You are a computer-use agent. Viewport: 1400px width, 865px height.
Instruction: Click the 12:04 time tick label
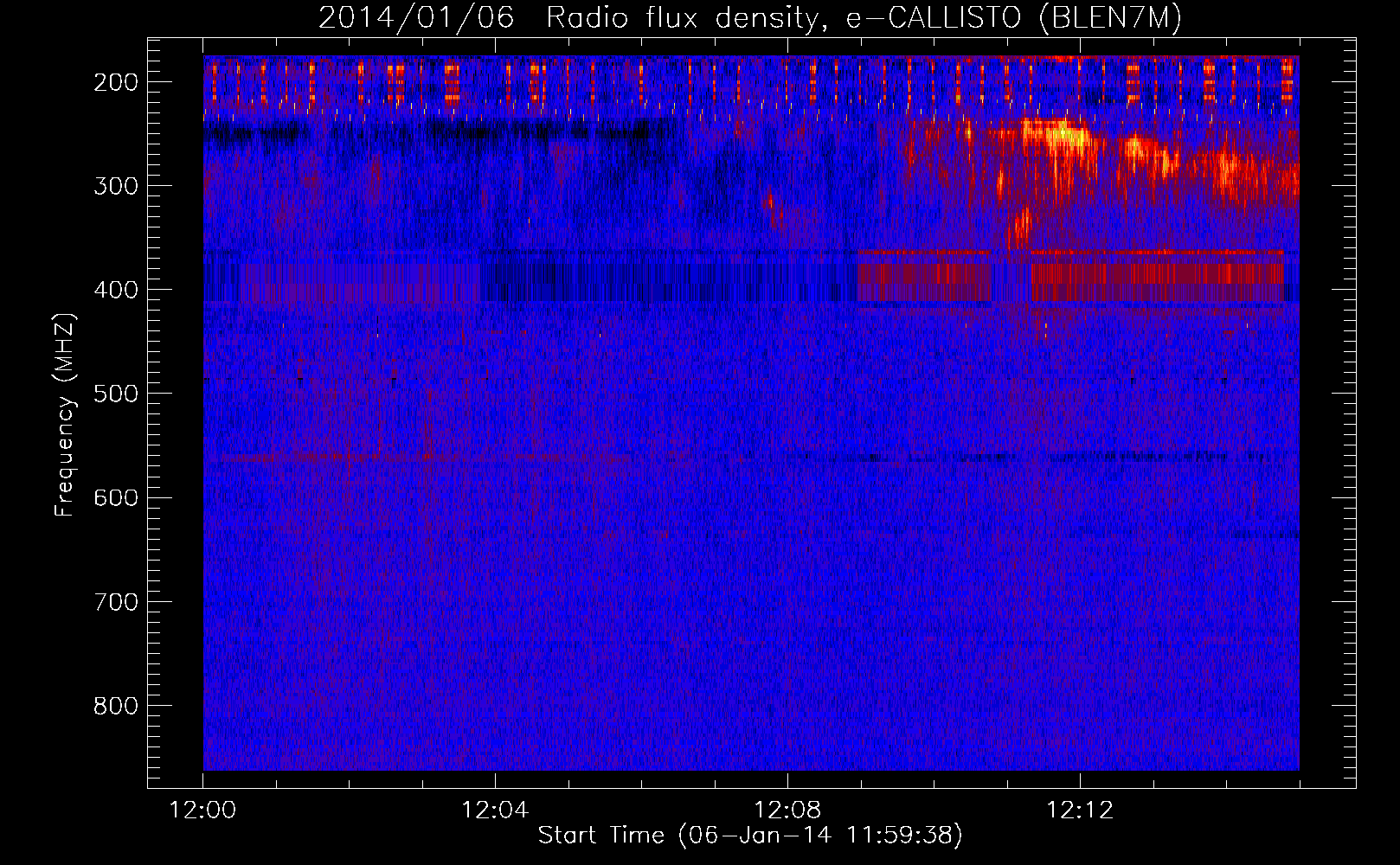pos(495,811)
